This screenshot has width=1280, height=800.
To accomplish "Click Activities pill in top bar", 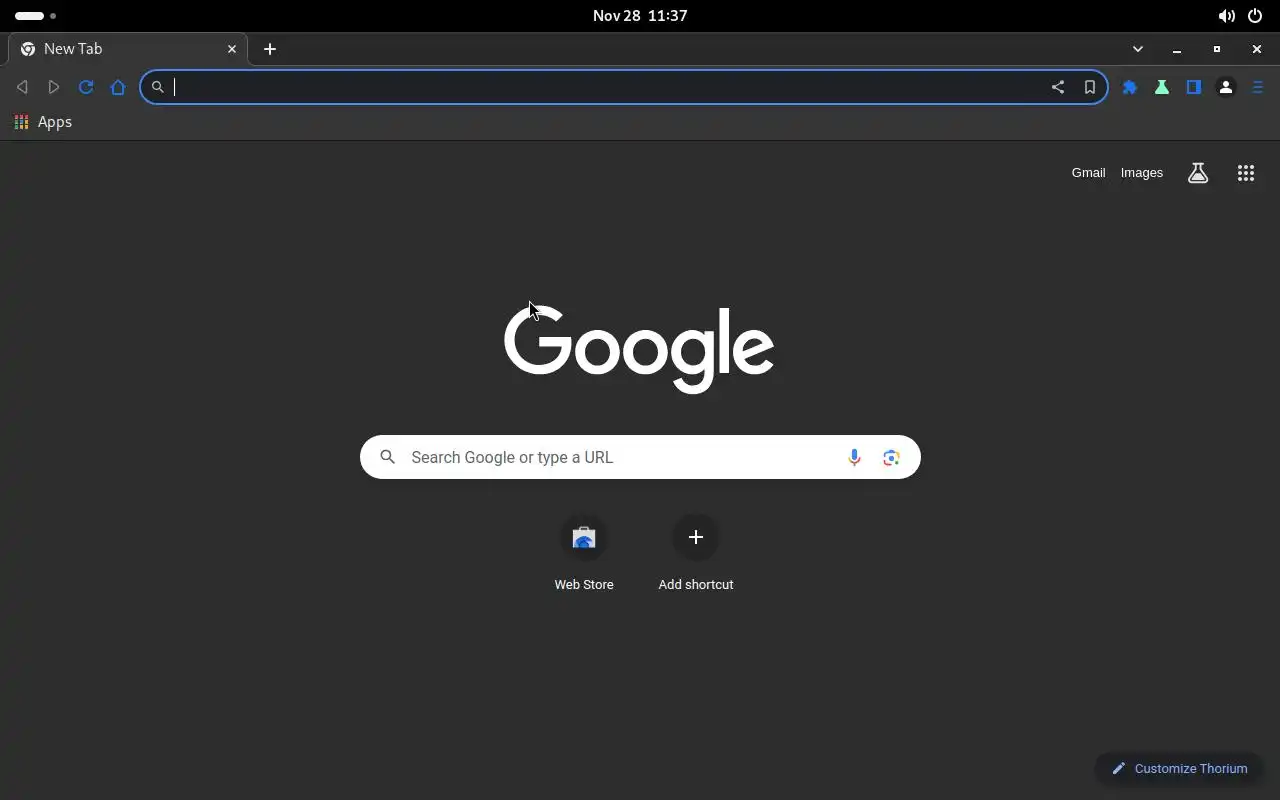I will tap(36, 16).
